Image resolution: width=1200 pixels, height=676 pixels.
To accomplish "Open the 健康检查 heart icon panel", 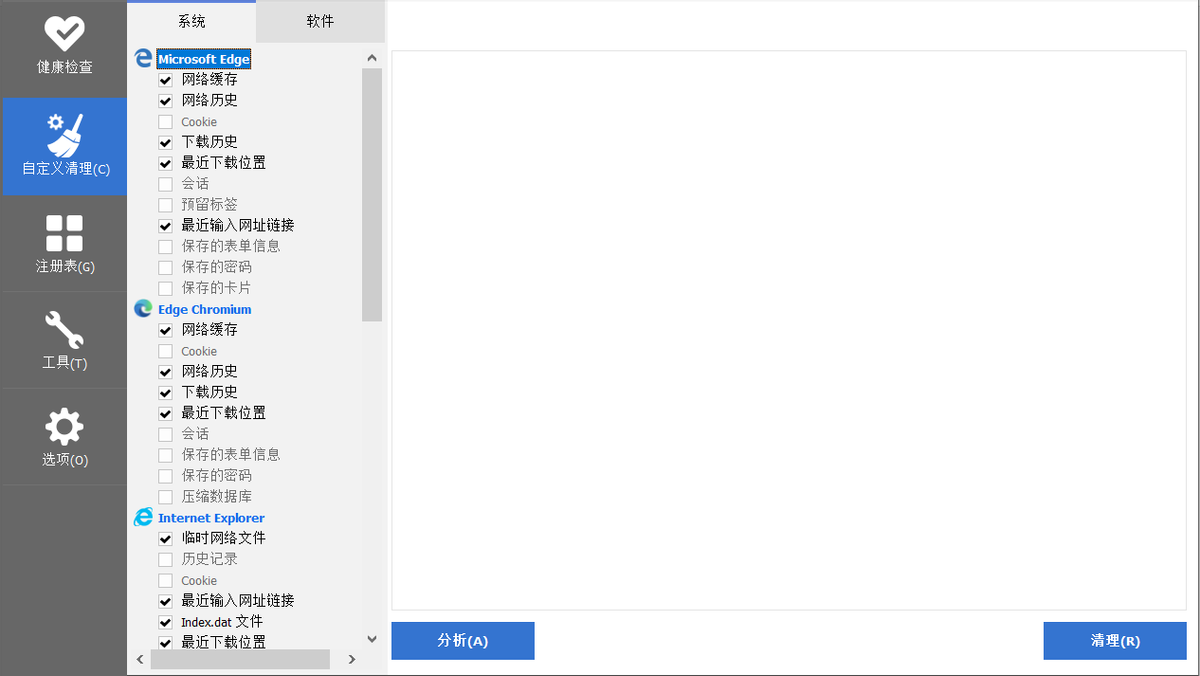I will (x=63, y=45).
